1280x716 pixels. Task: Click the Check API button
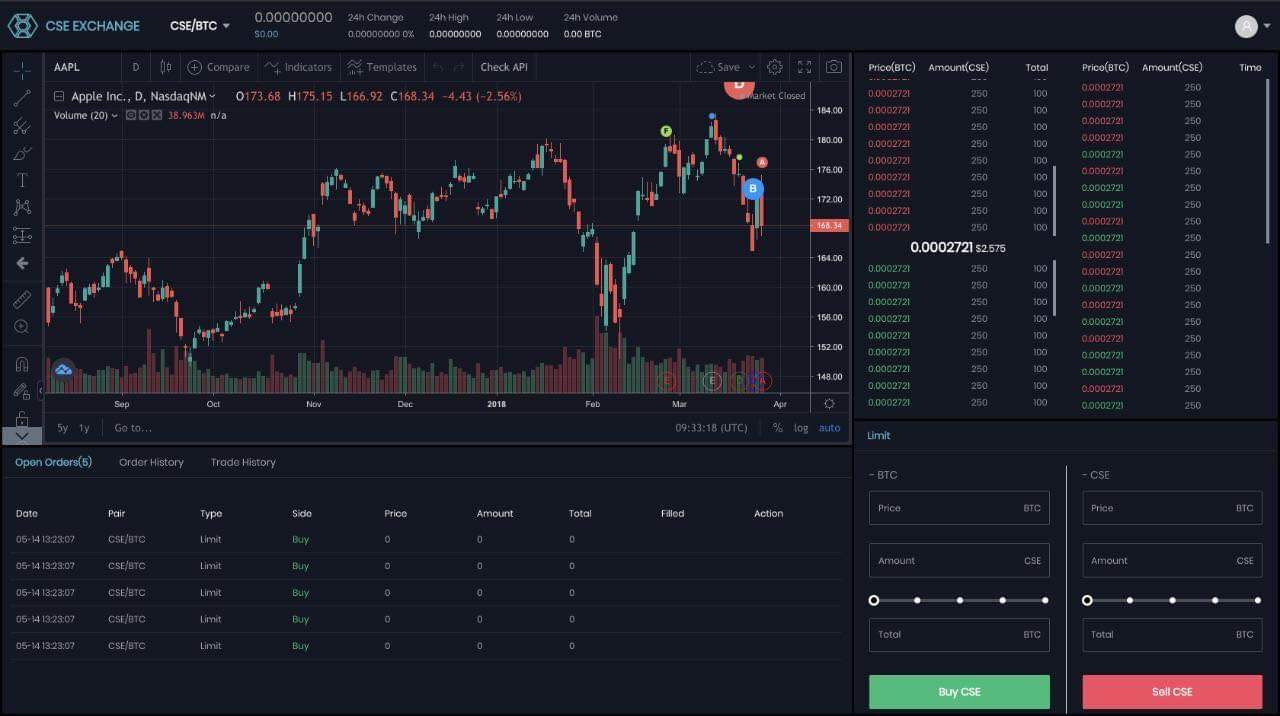504,67
